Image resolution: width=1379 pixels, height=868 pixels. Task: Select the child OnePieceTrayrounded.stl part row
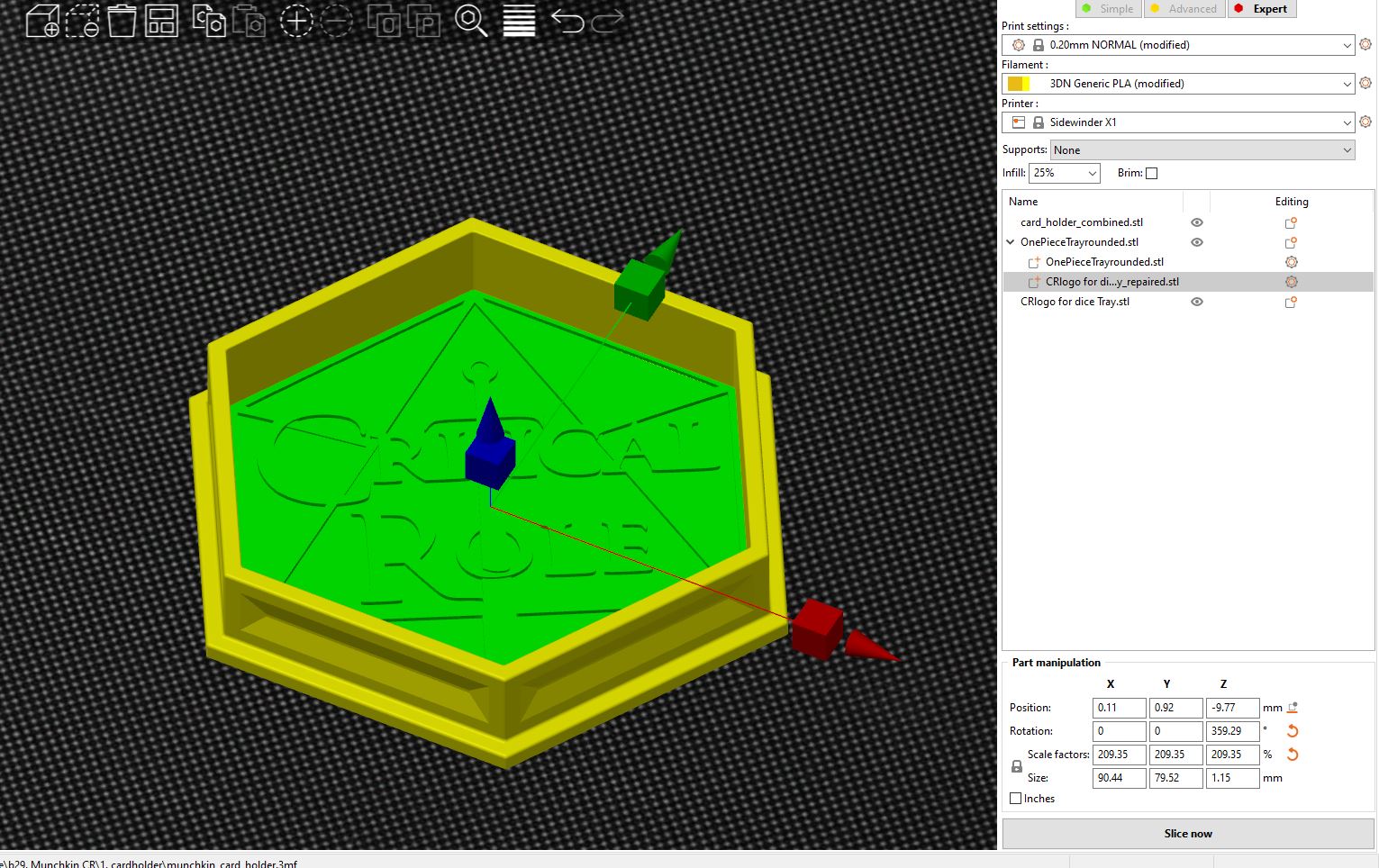pyautogui.click(x=1188, y=262)
